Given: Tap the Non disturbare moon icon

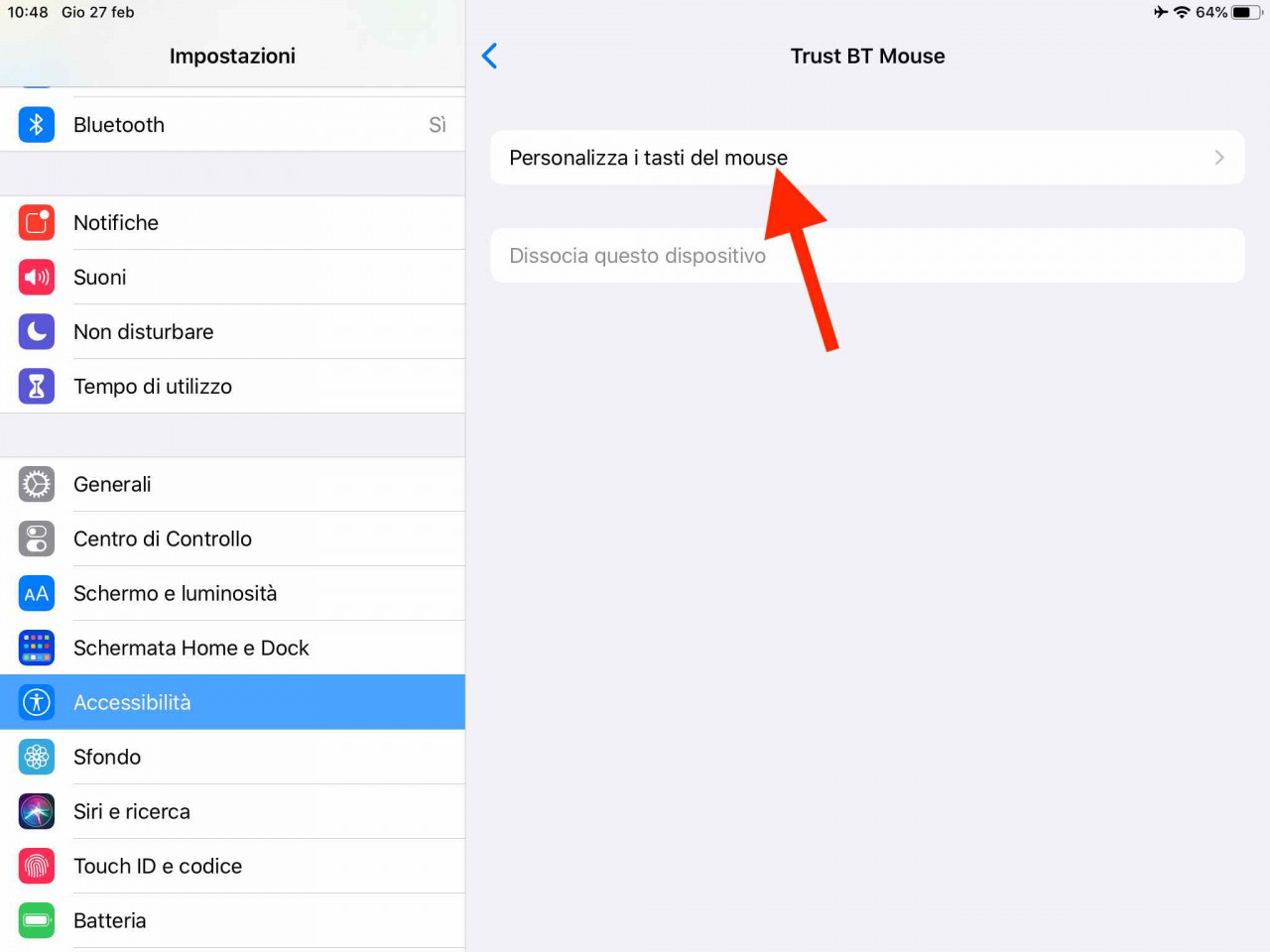Looking at the screenshot, I should coord(37,332).
